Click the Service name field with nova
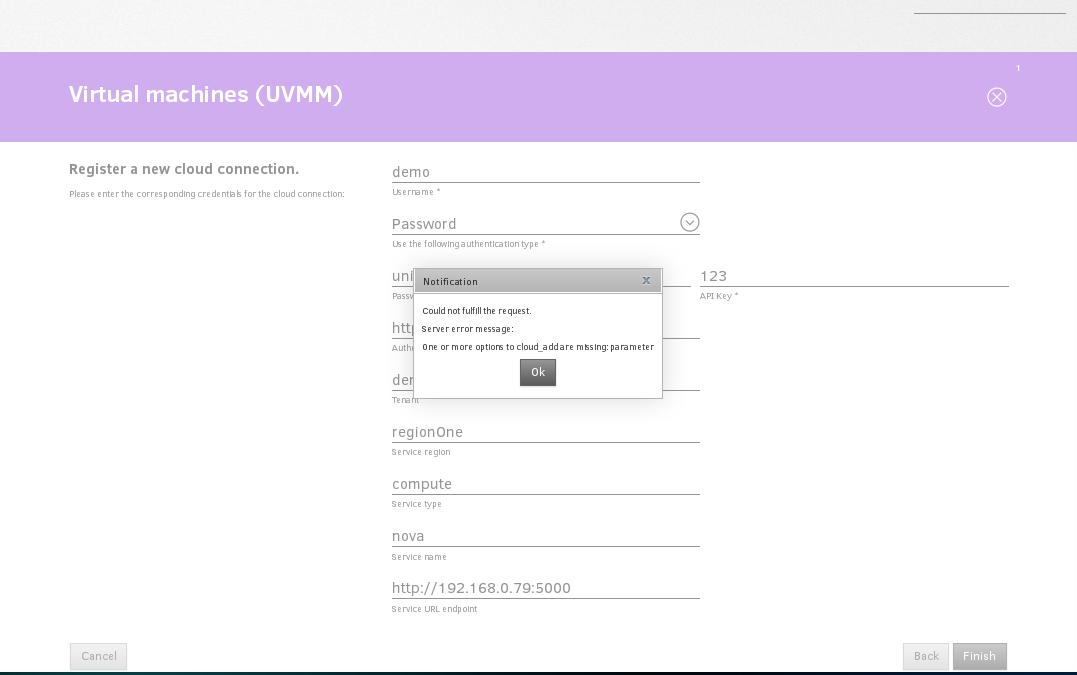The width and height of the screenshot is (1077, 675). pyautogui.click(x=545, y=536)
